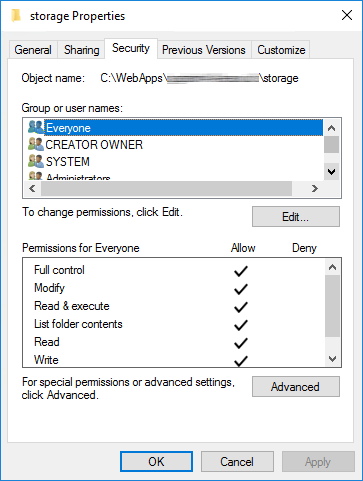Click the user list scroll right arrow
363x481 pixels.
click(315, 189)
